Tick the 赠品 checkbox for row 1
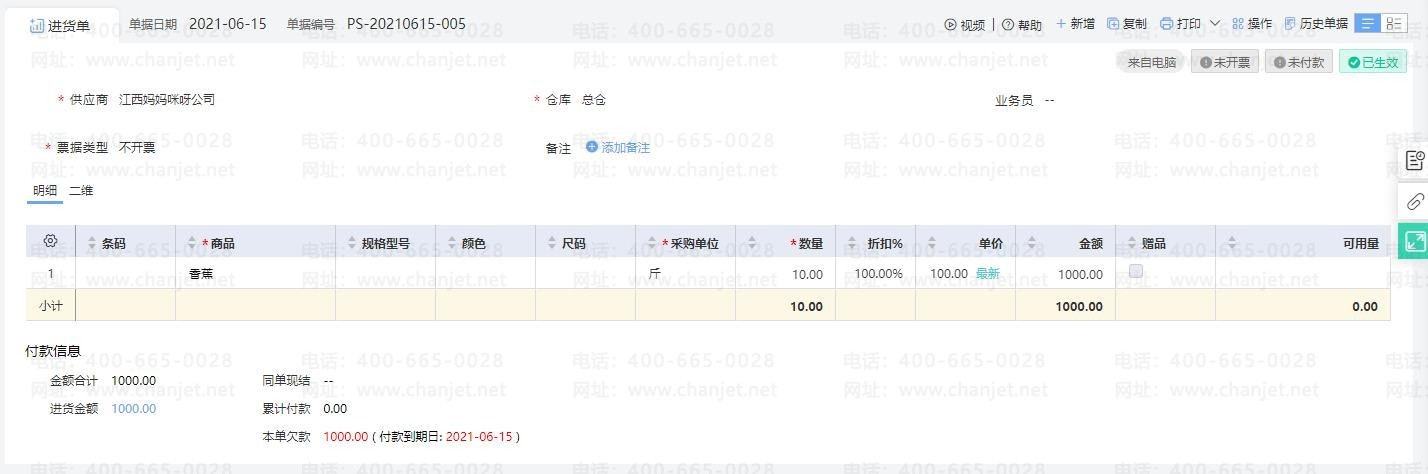Screen dimensions: 1428x474 coord(1136,271)
